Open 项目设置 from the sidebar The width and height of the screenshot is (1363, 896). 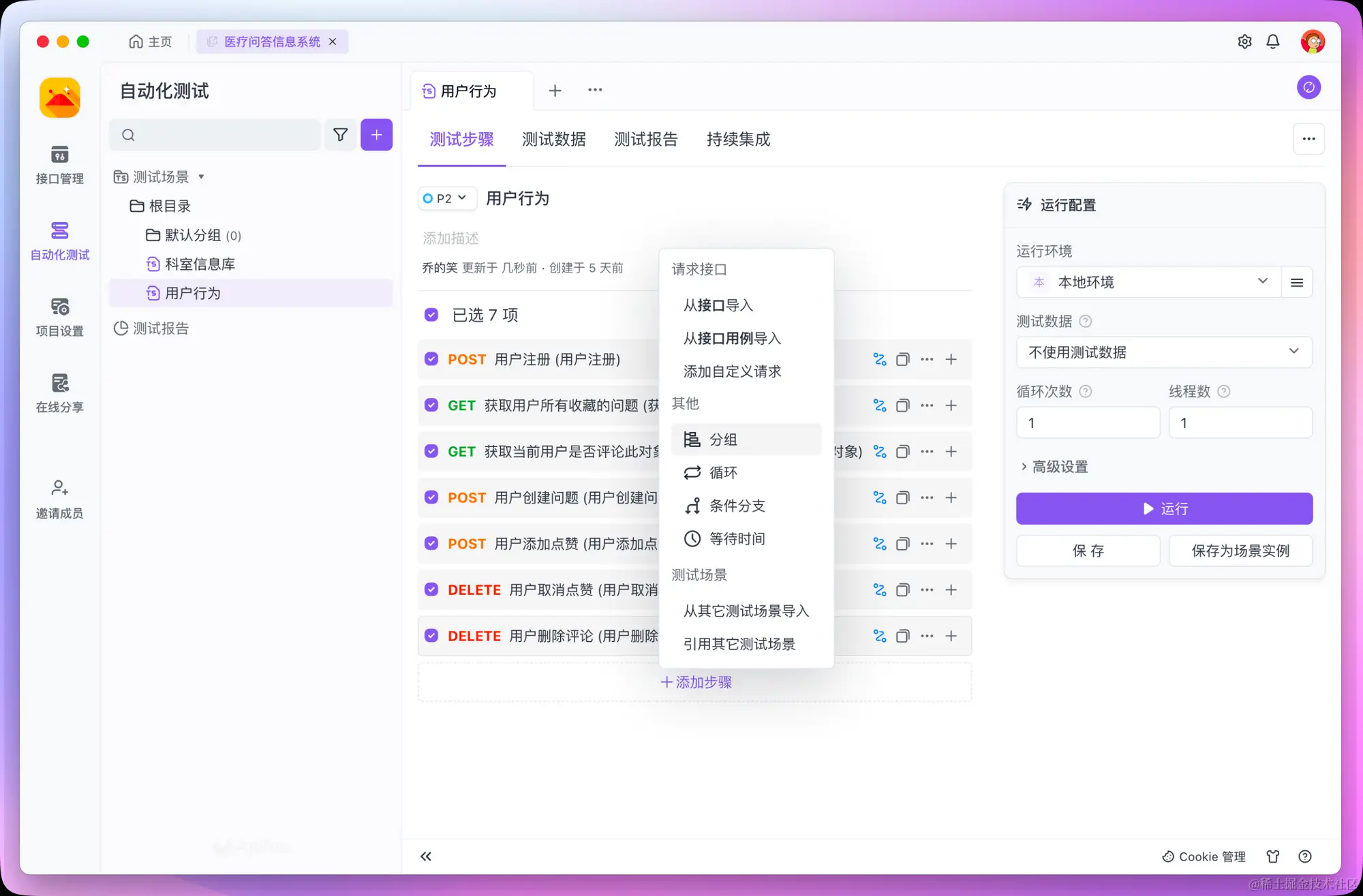point(59,317)
